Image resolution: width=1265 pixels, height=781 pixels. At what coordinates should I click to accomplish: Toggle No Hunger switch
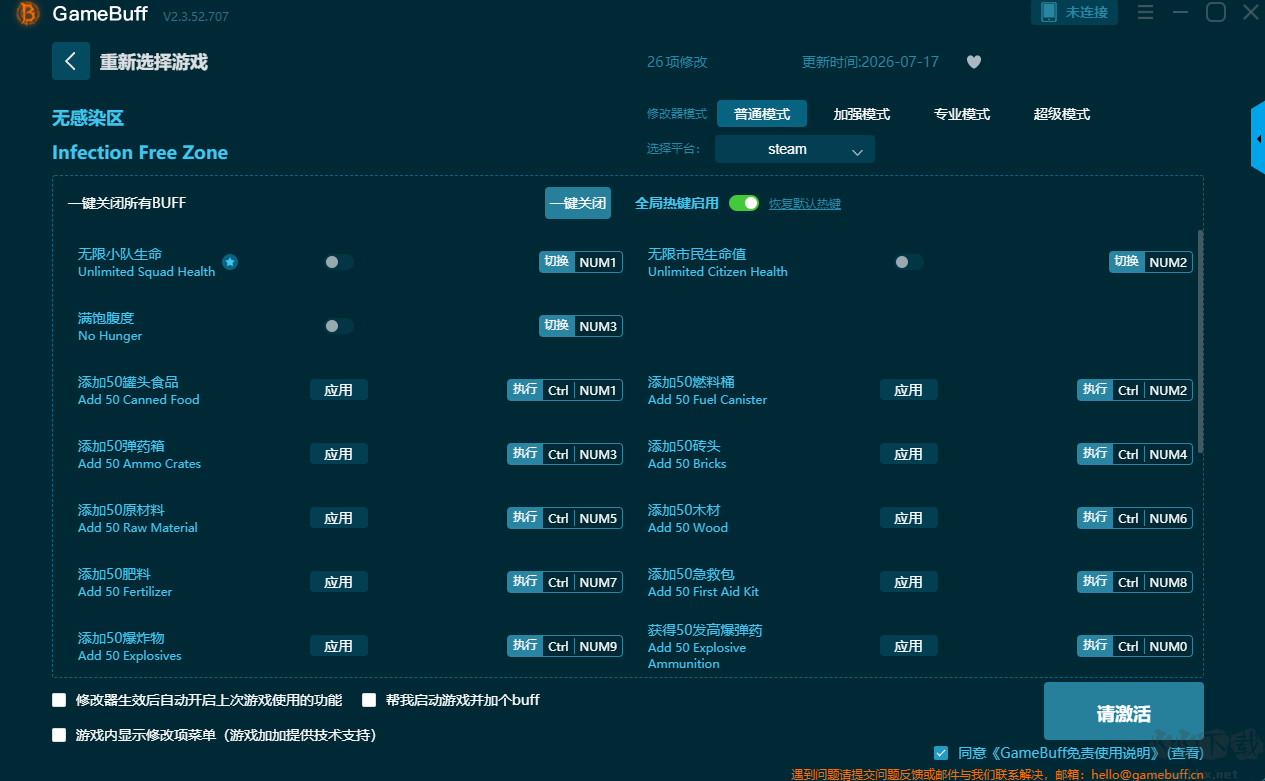(339, 326)
